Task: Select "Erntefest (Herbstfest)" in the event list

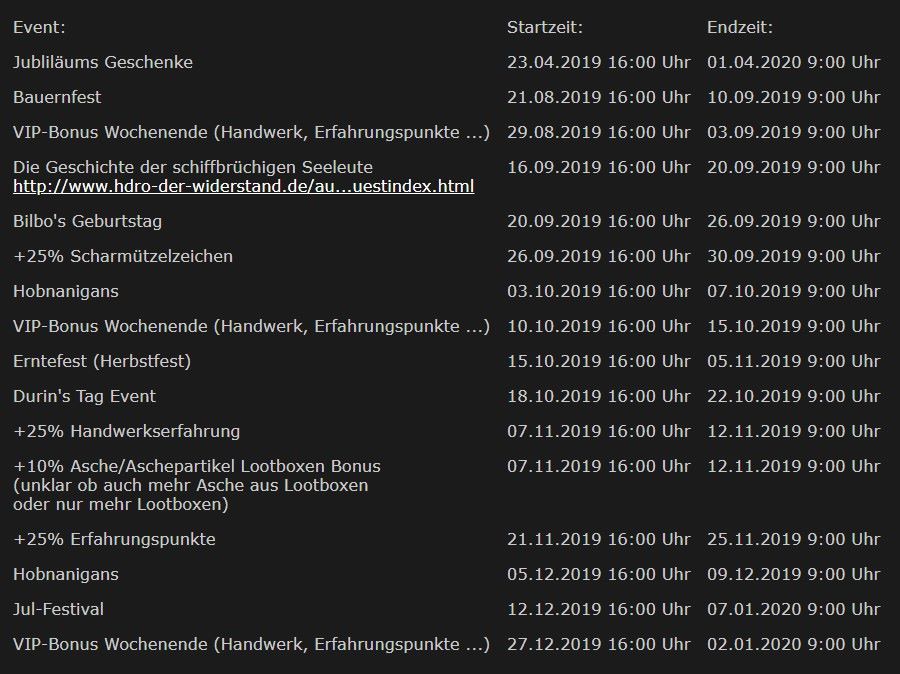Action: 102,361
